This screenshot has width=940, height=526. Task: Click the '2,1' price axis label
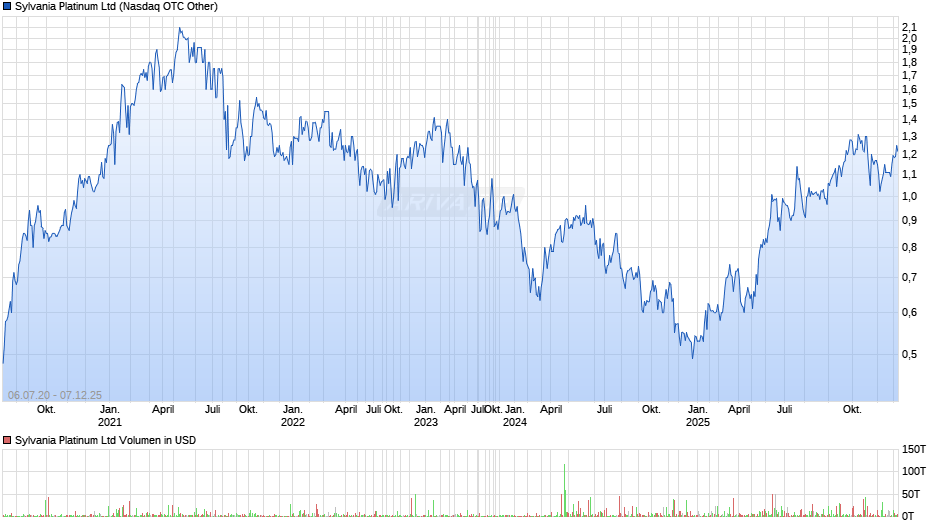pyautogui.click(x=909, y=27)
